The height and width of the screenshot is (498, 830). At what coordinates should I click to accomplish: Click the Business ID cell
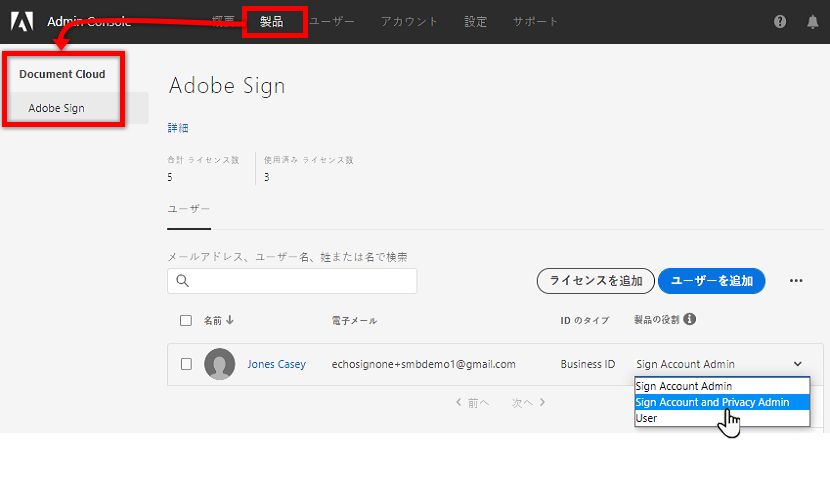tap(588, 364)
